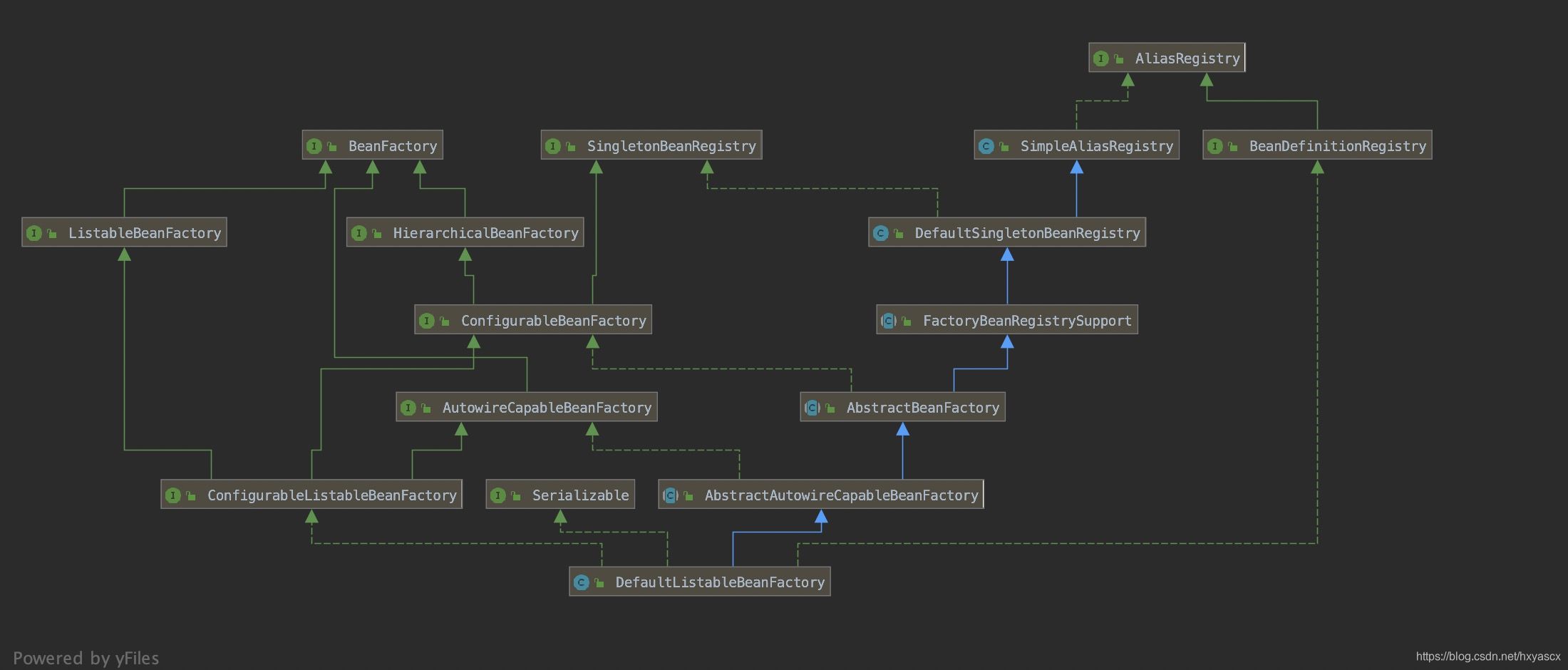Select the DefaultSingletonBeanRegistry name label

tap(1028, 233)
